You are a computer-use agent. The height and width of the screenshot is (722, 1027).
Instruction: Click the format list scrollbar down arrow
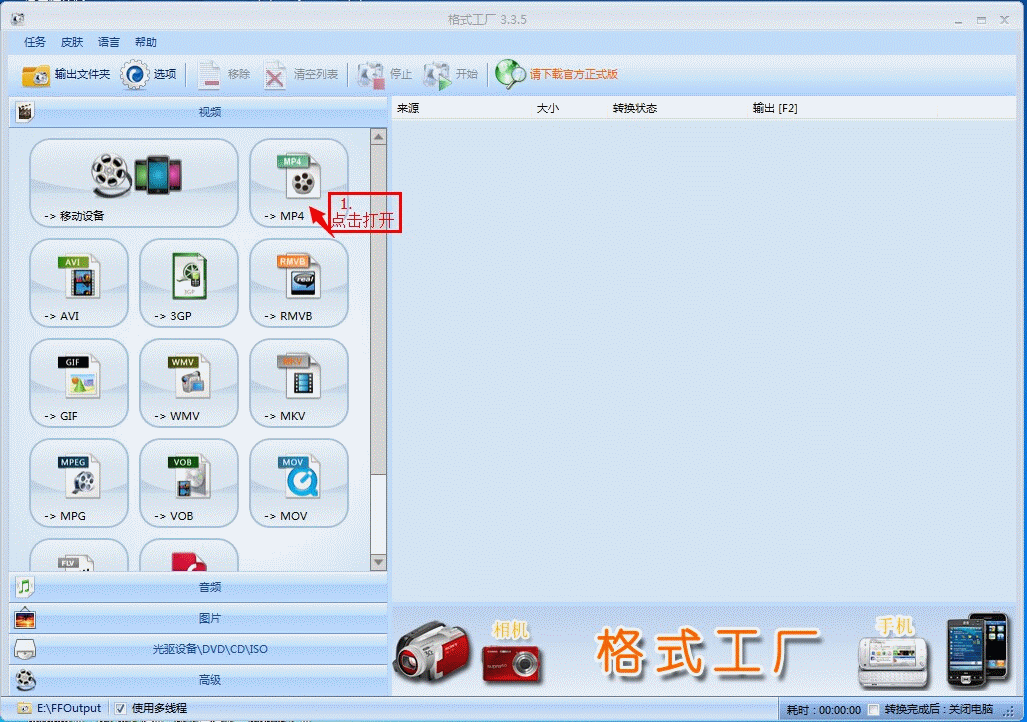pyautogui.click(x=379, y=562)
